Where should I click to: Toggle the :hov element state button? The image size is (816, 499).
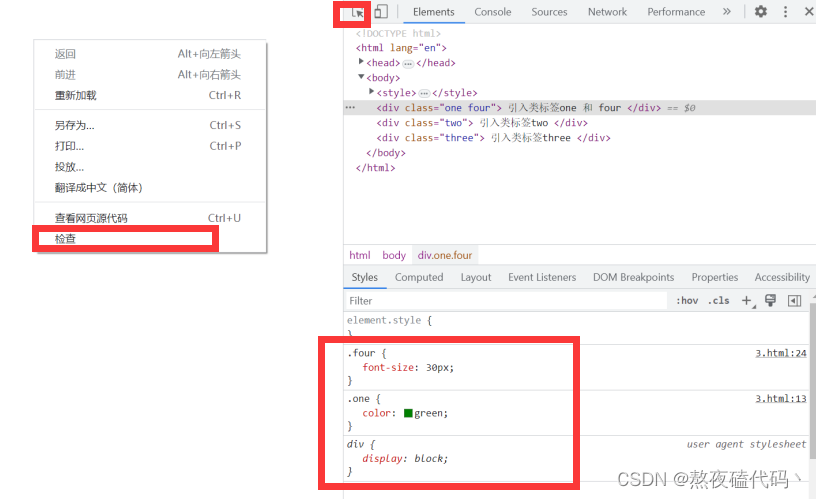(687, 301)
